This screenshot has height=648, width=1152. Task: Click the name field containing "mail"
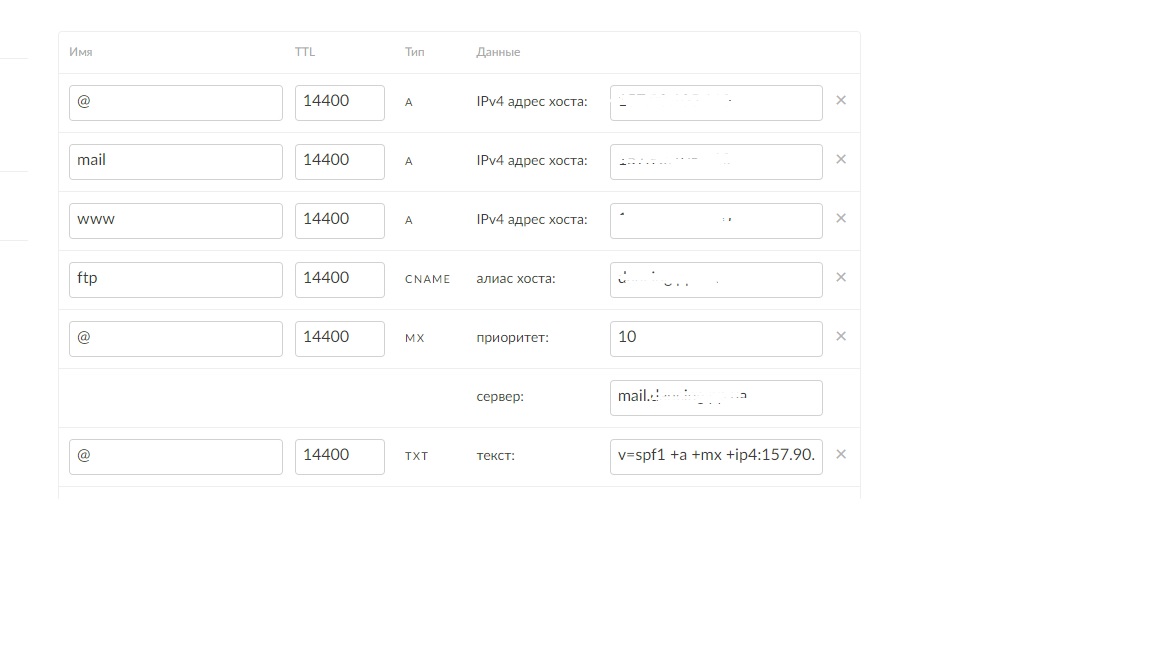click(x=175, y=161)
